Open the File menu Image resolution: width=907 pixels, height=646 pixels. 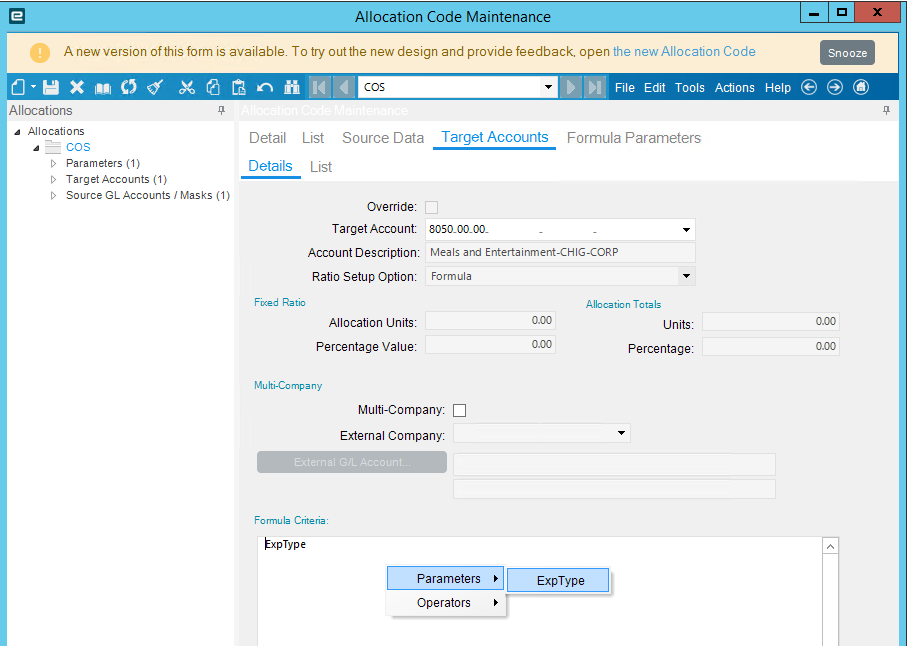coord(625,88)
